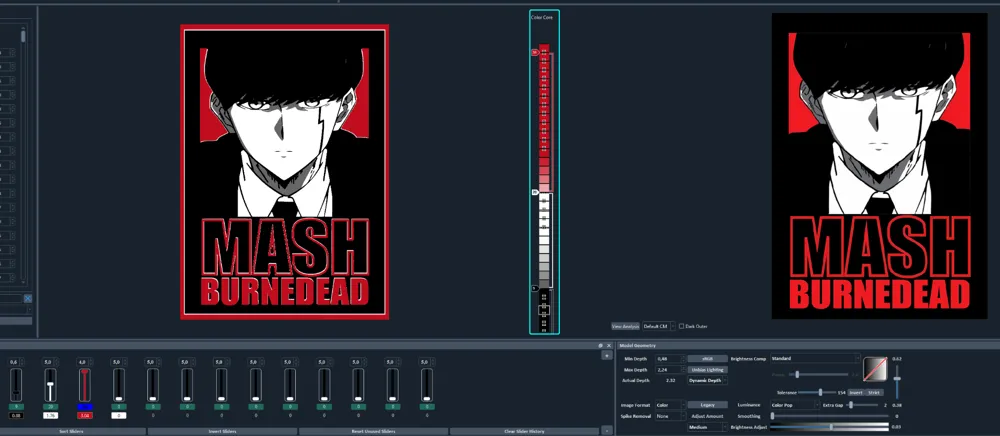The image size is (1000, 436).
Task: Open the Luminance Color Pop dropdown
Action: tap(795, 405)
